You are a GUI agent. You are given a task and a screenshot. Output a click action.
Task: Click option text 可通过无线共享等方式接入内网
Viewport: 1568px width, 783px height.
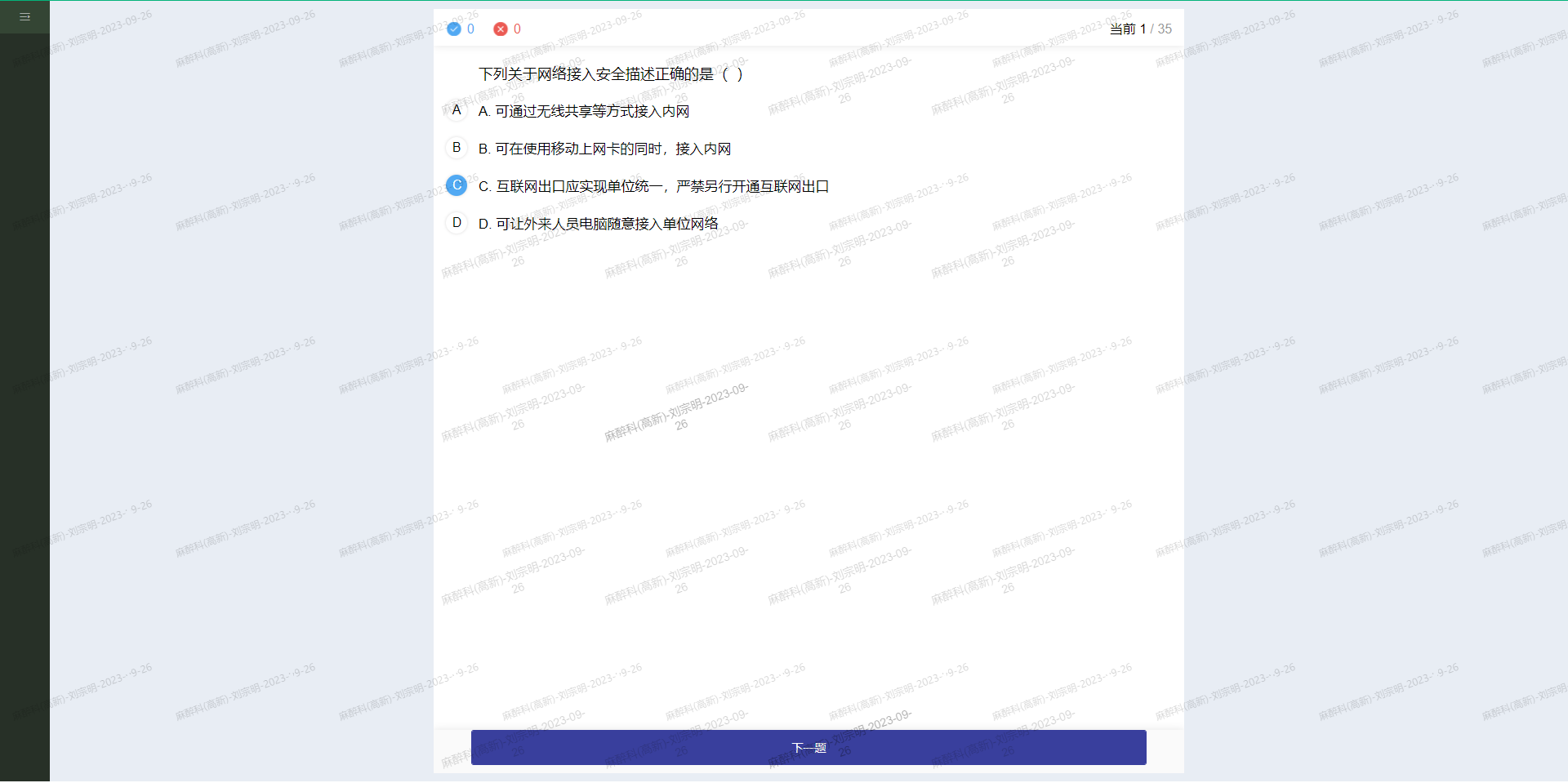[x=591, y=112]
